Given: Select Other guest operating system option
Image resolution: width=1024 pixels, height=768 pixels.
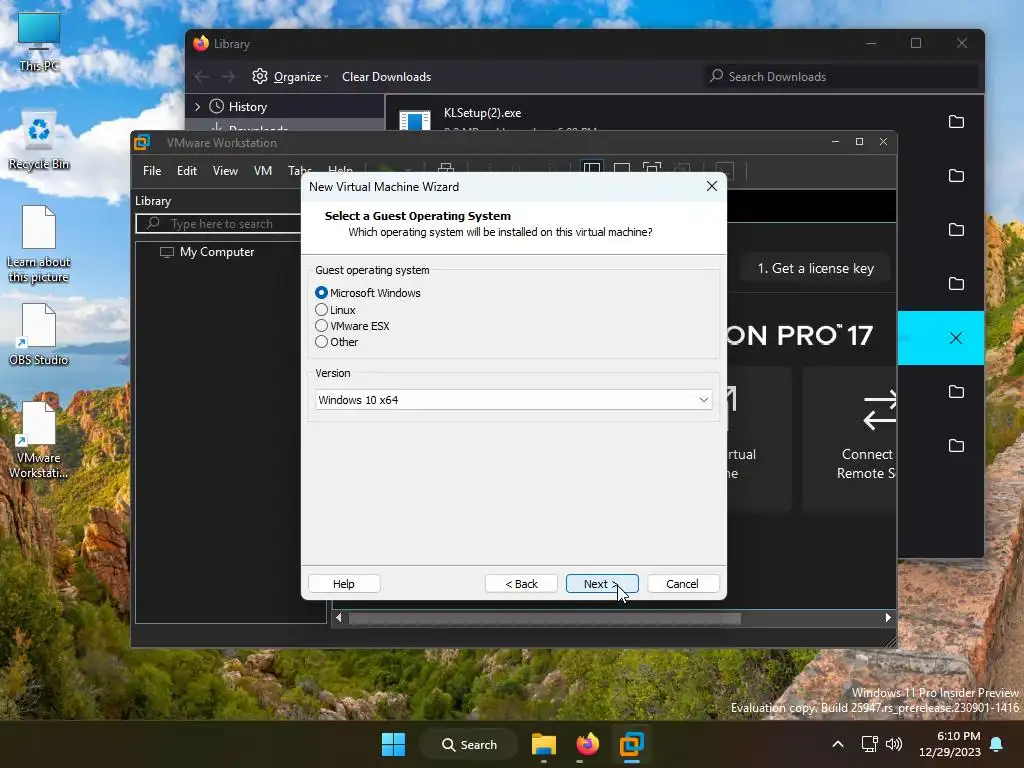Looking at the screenshot, I should 321,342.
